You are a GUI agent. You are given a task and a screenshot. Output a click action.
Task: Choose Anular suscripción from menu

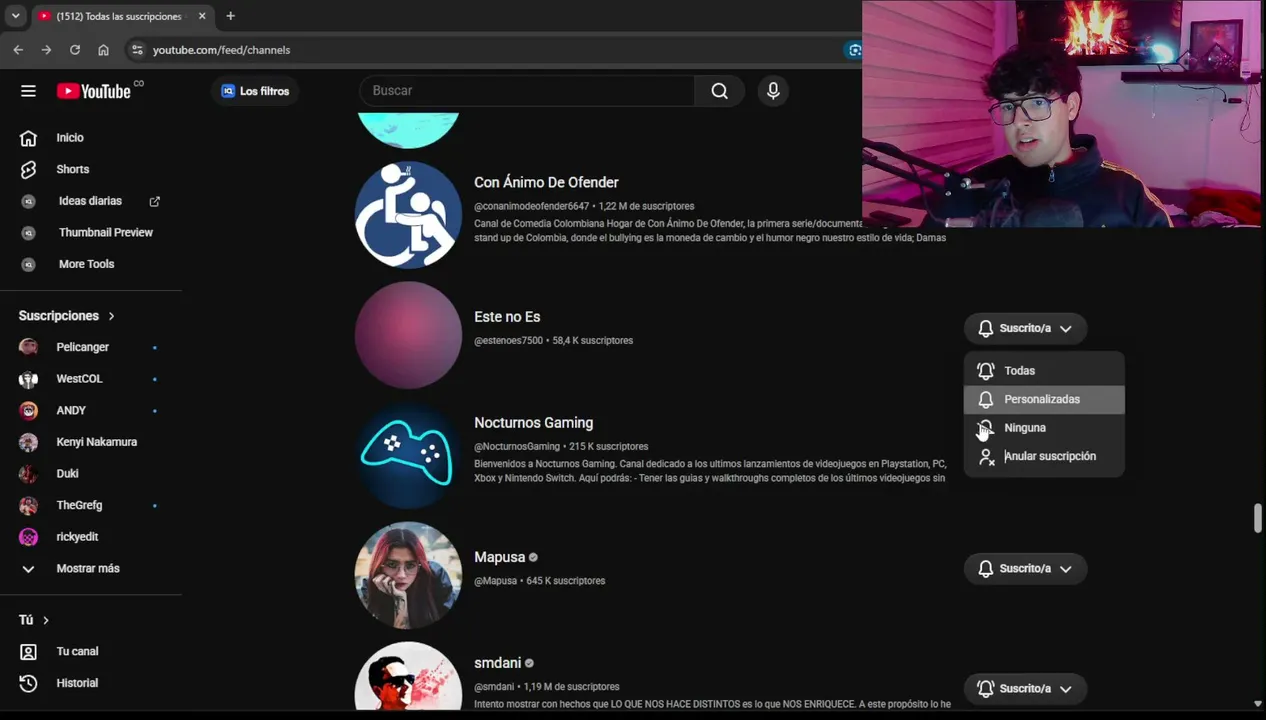(x=1044, y=456)
